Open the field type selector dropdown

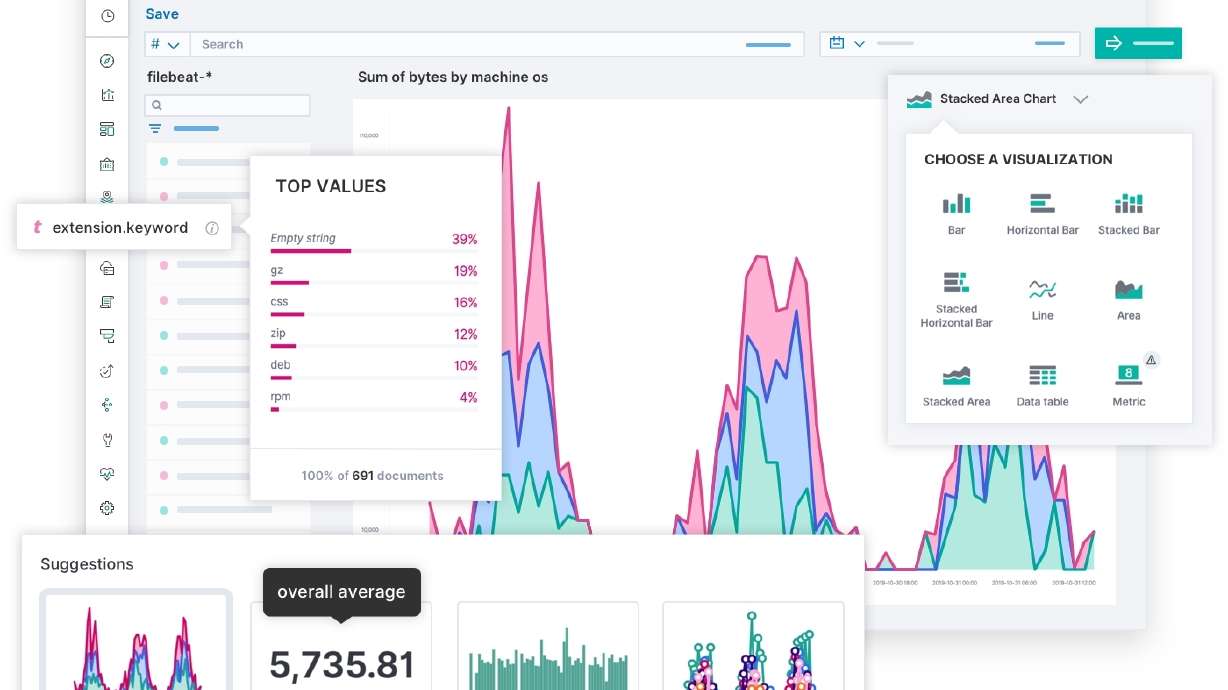click(167, 44)
